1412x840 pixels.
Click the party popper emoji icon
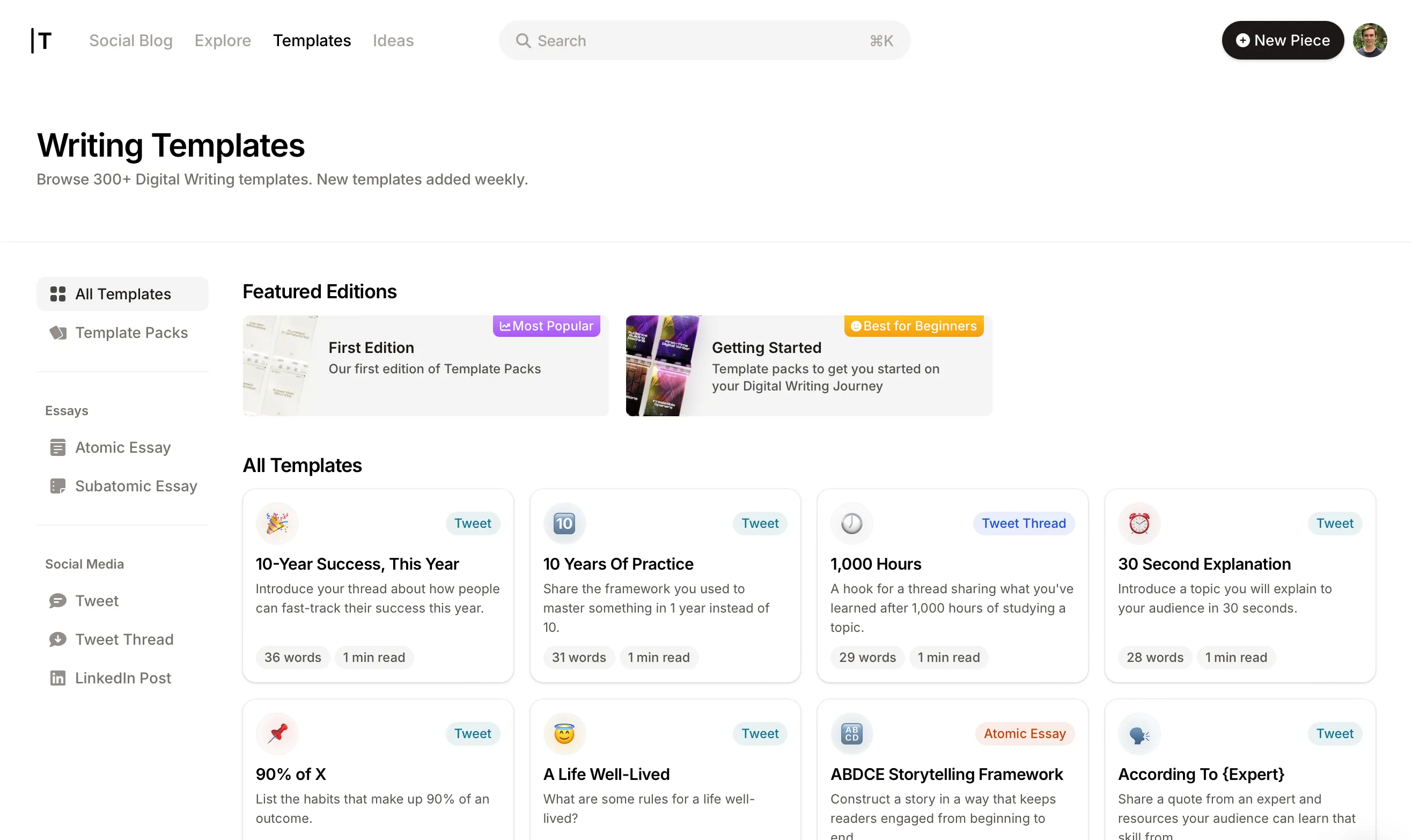tap(277, 524)
